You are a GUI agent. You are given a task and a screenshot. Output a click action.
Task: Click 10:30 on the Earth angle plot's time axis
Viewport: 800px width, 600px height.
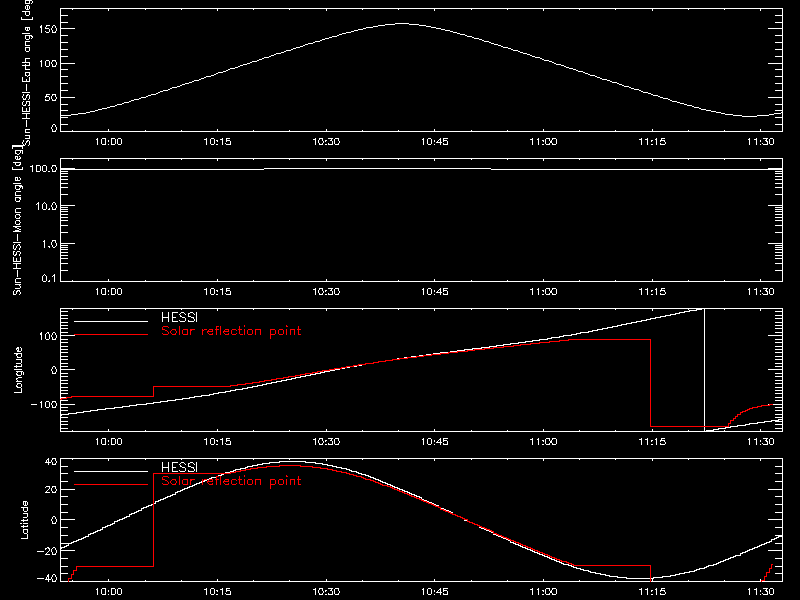(x=326, y=141)
